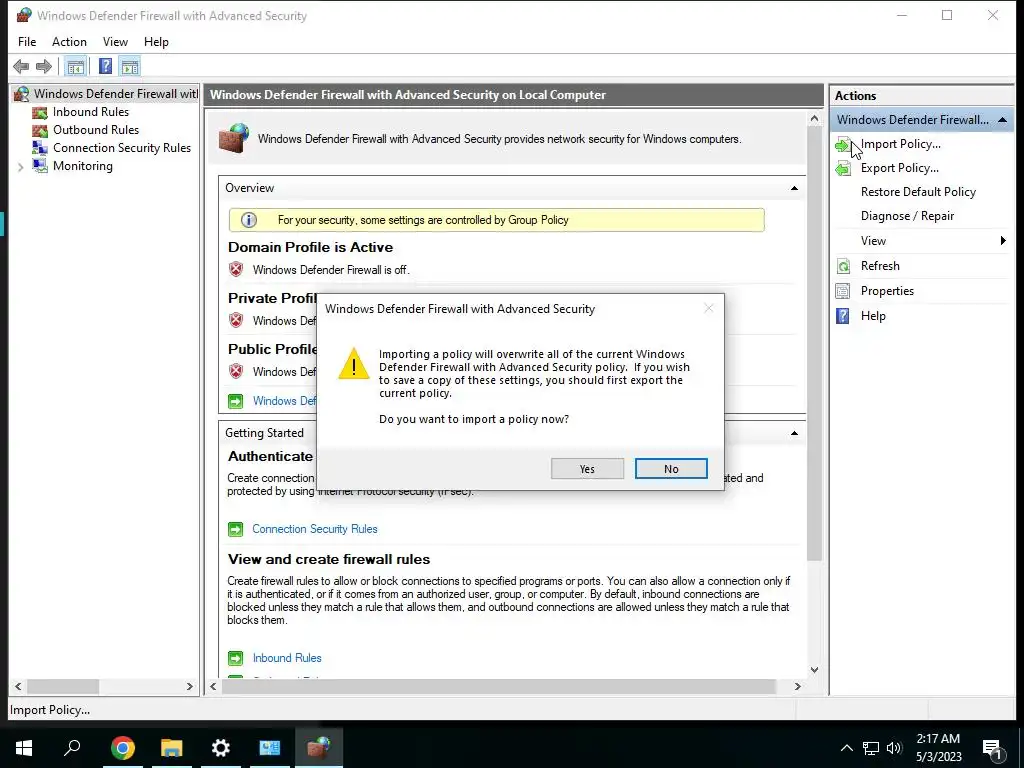Click Import Policy... action
Image resolution: width=1024 pixels, height=768 pixels.
[901, 144]
